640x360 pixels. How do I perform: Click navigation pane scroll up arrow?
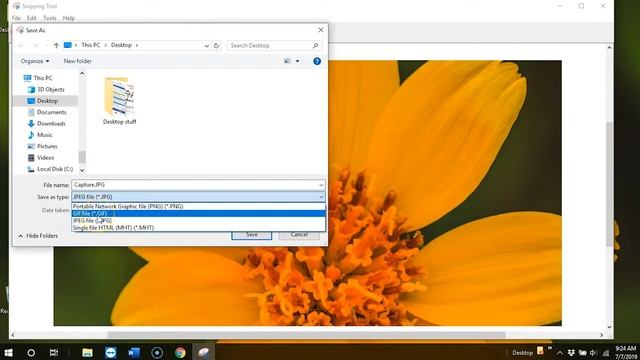click(82, 73)
